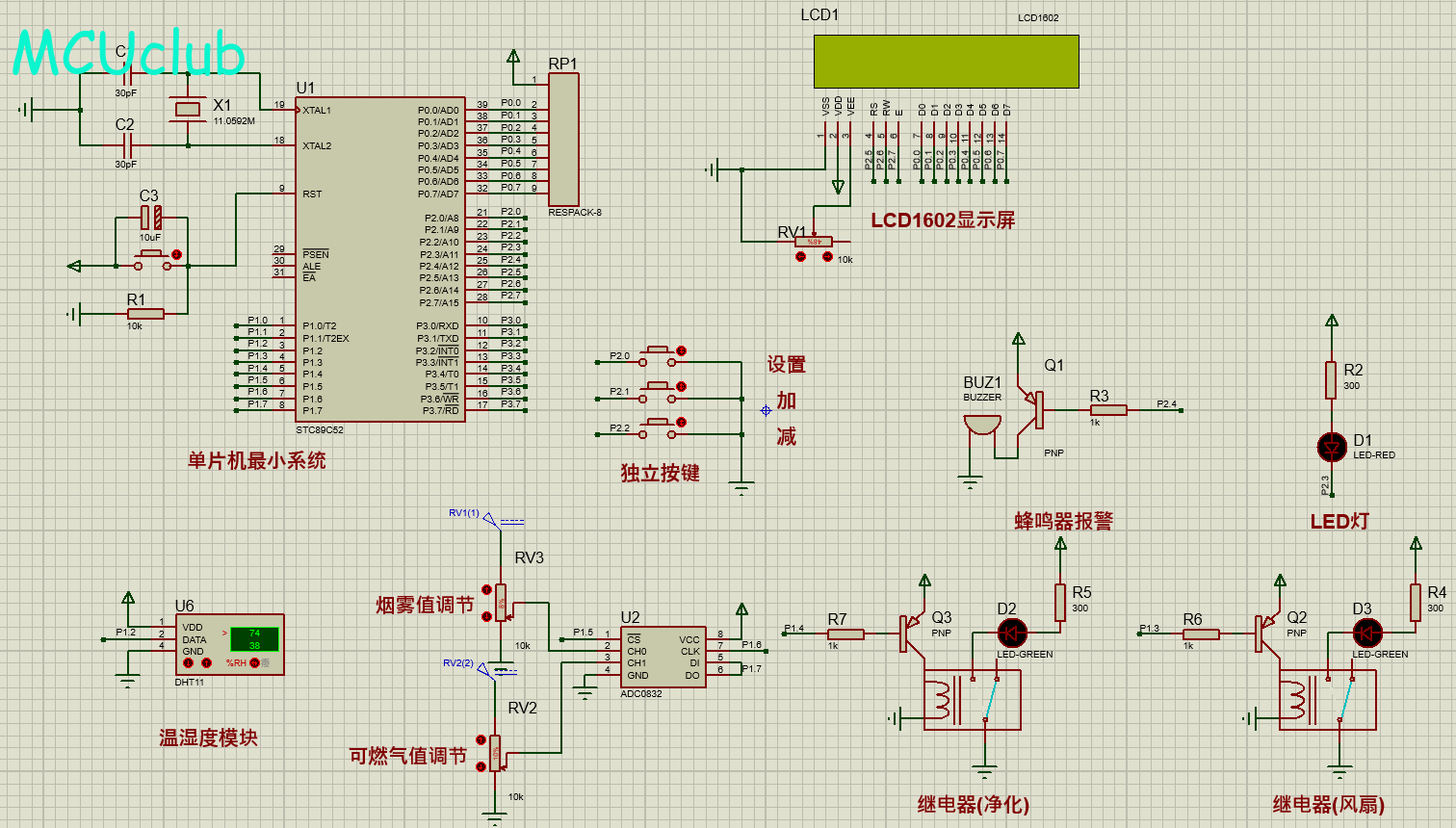Select the X1 crystal oscillator symbol
1456x828 pixels.
coord(188,110)
